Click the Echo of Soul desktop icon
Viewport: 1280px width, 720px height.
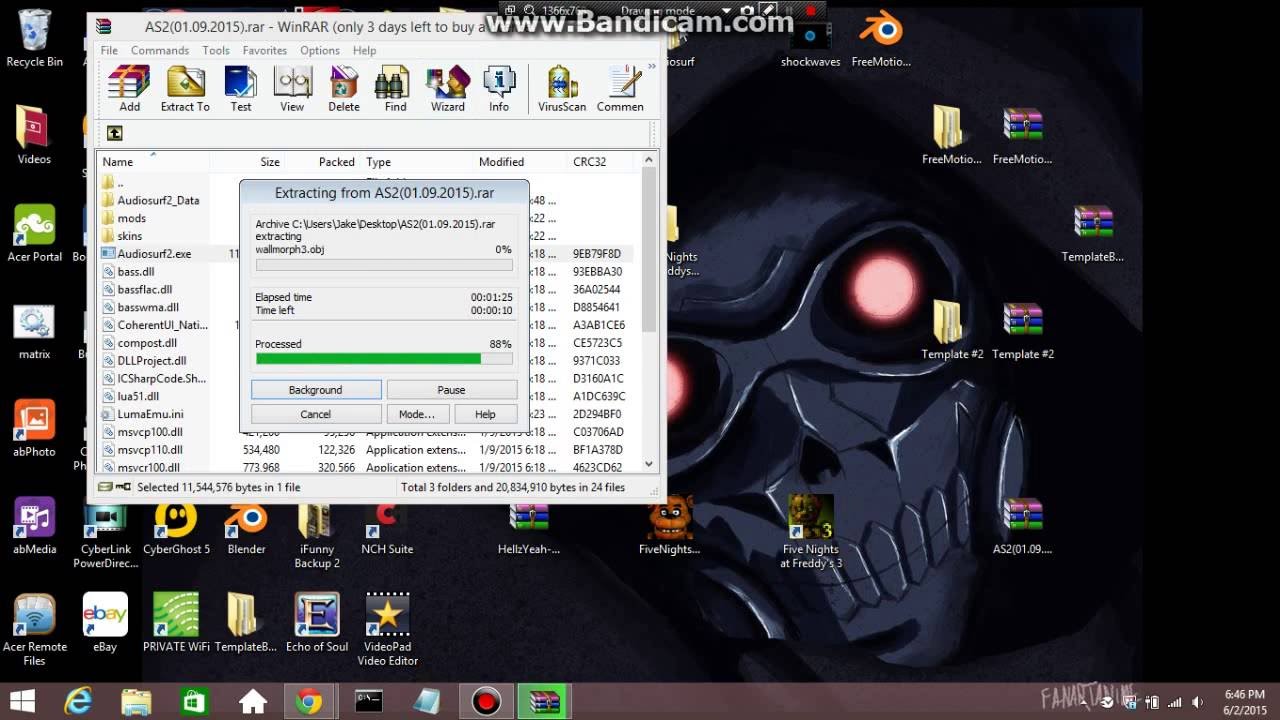pos(317,622)
